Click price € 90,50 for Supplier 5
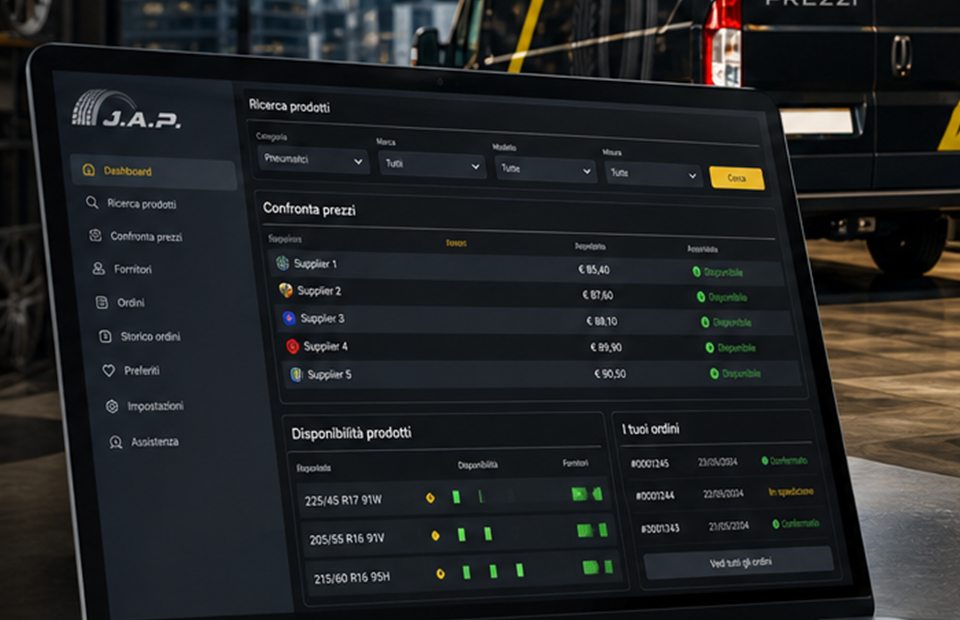 610,373
